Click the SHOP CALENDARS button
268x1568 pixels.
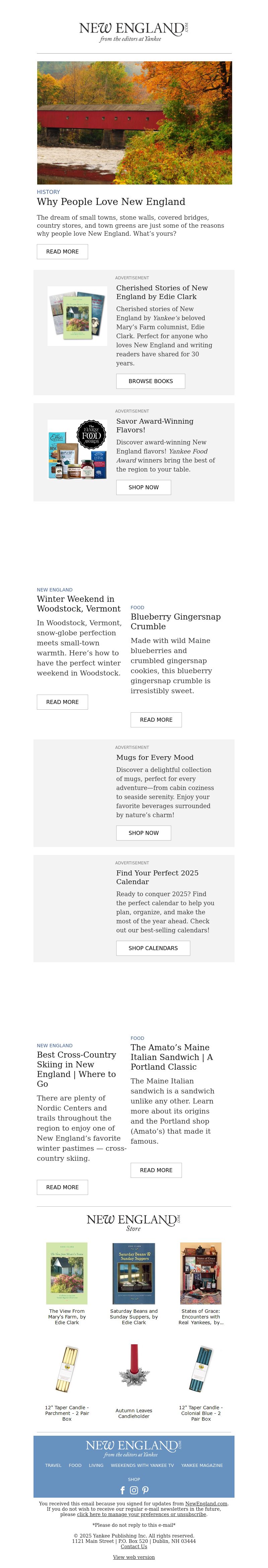pos(153,948)
